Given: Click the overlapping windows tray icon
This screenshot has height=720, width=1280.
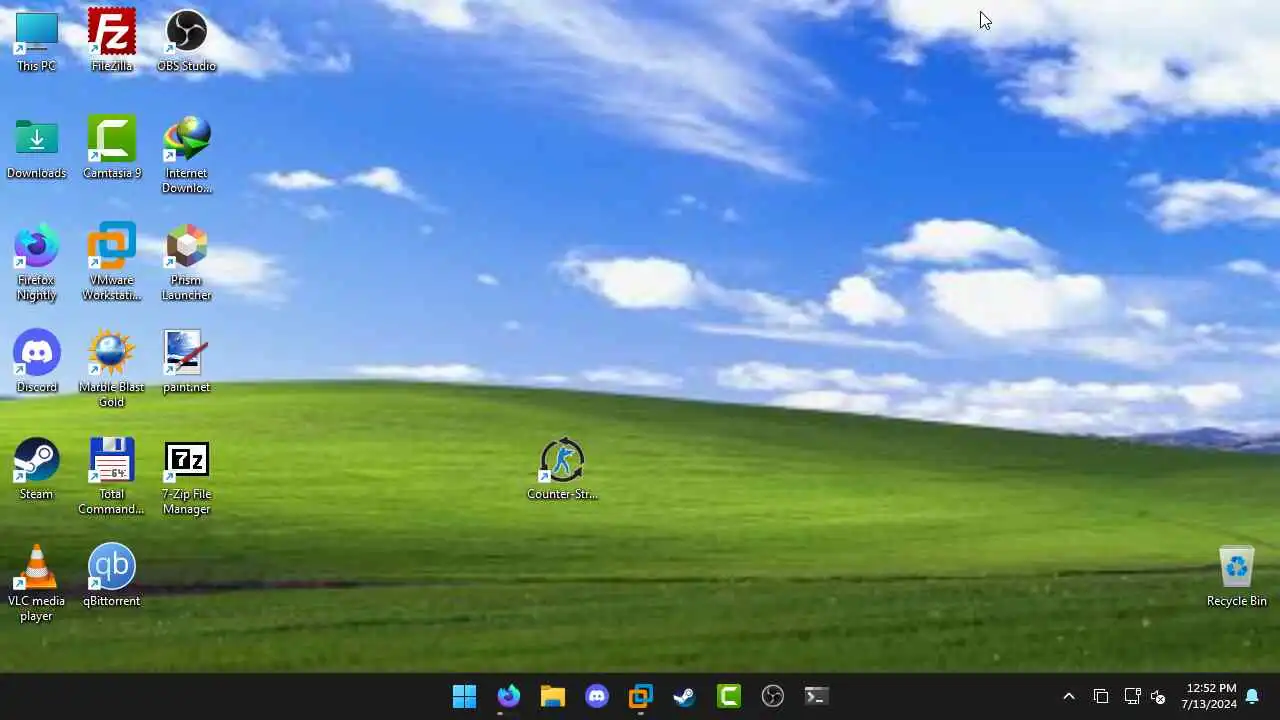Looking at the screenshot, I should pos(1101,696).
